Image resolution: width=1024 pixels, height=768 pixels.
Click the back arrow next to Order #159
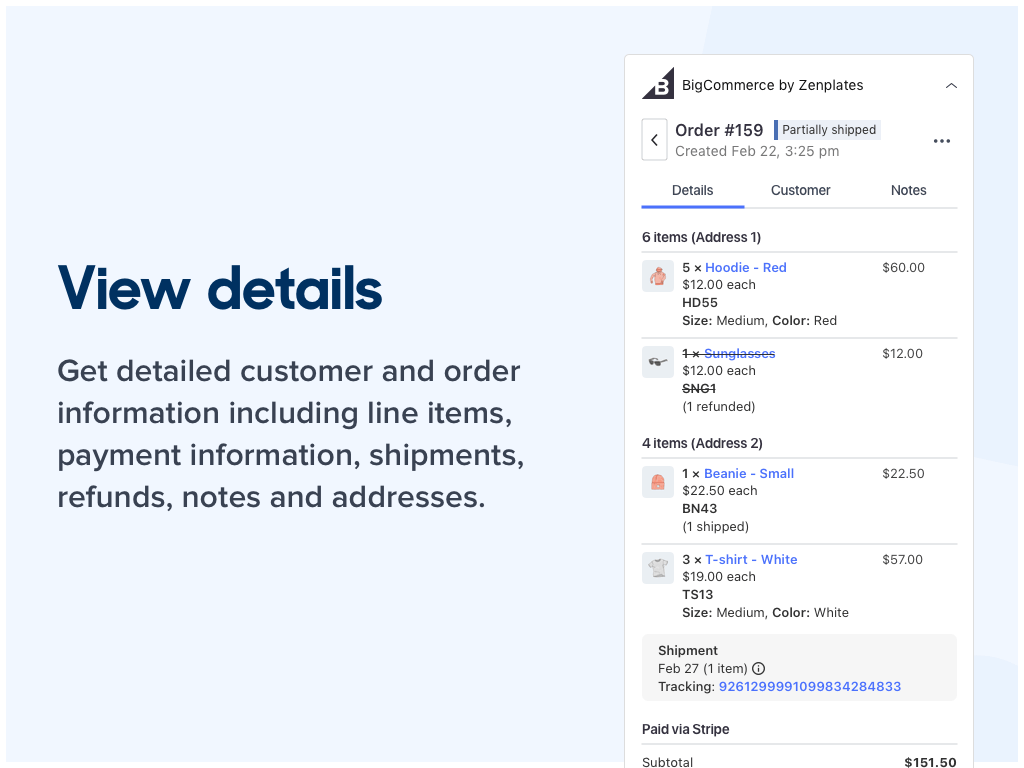[654, 140]
